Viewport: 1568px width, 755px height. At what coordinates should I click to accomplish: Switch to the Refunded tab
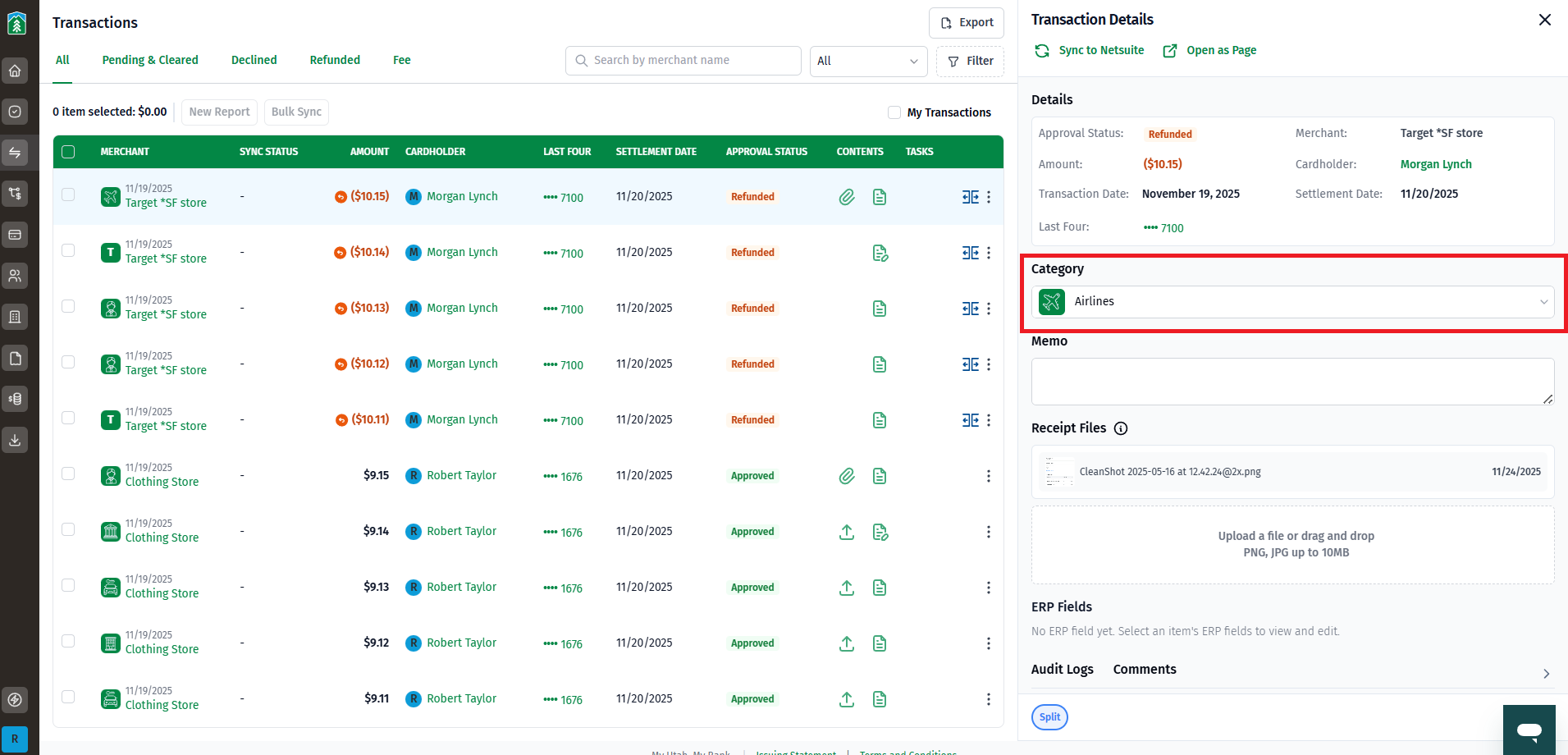tap(335, 60)
